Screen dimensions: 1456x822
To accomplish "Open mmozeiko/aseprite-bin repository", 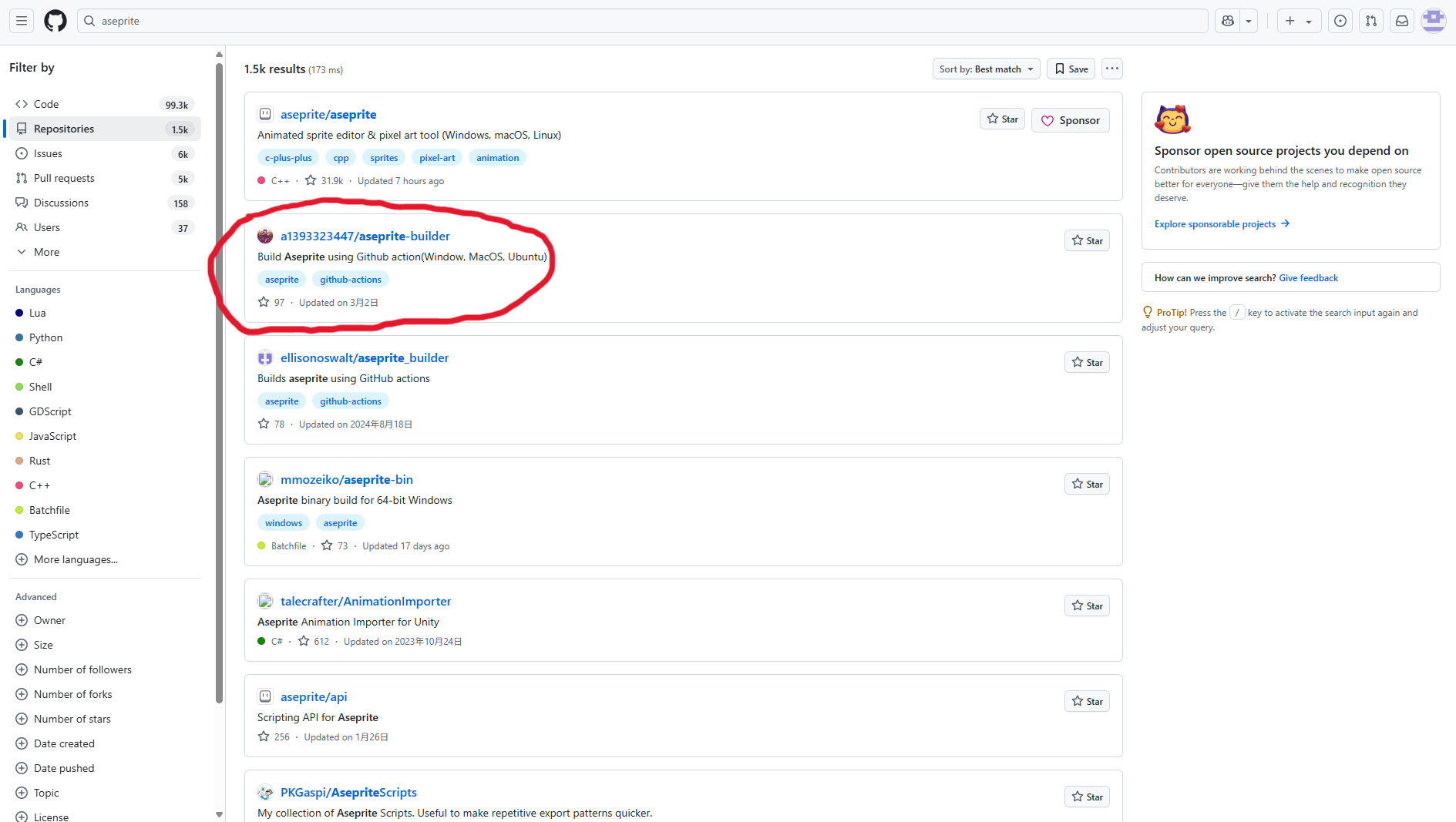I will coord(347,479).
